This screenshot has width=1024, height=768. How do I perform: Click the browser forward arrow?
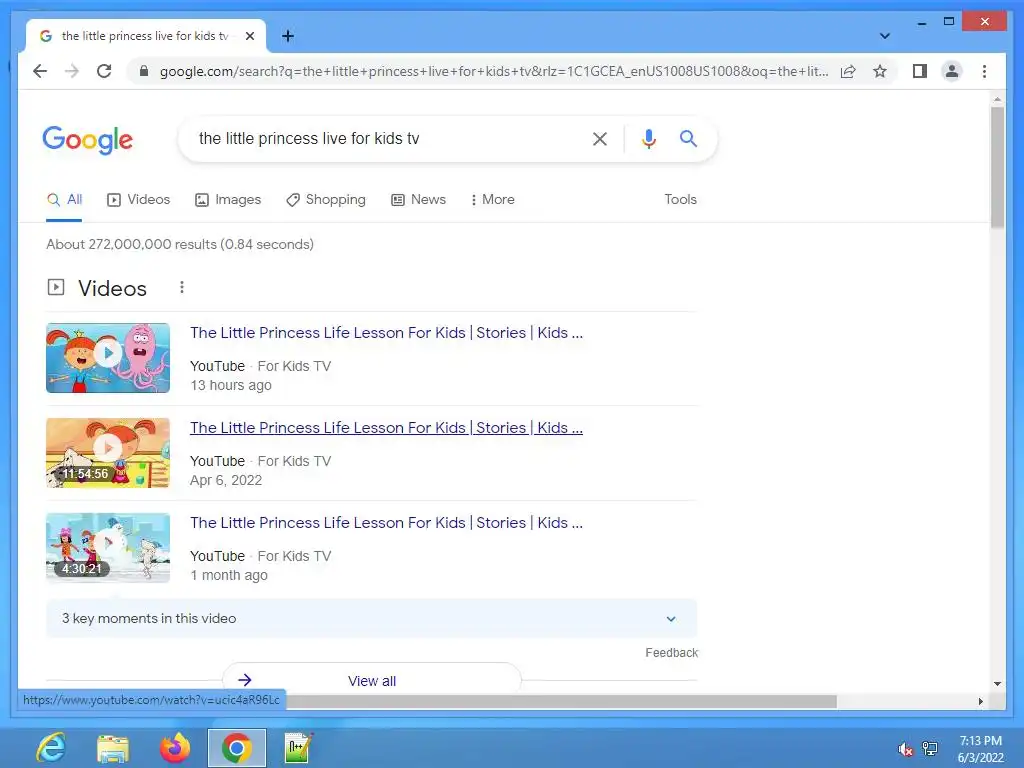click(72, 71)
